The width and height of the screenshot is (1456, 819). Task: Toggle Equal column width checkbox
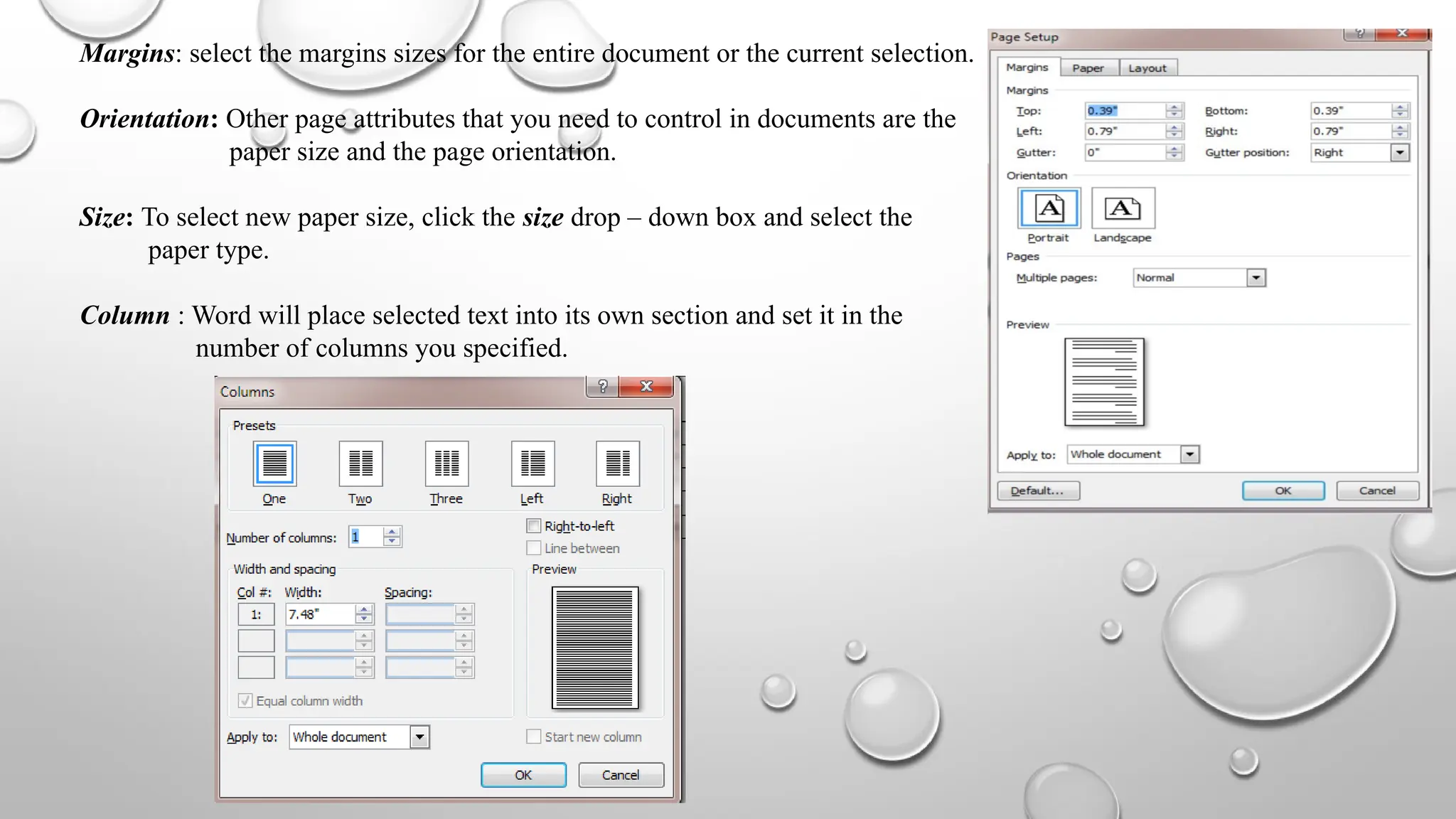[245, 700]
